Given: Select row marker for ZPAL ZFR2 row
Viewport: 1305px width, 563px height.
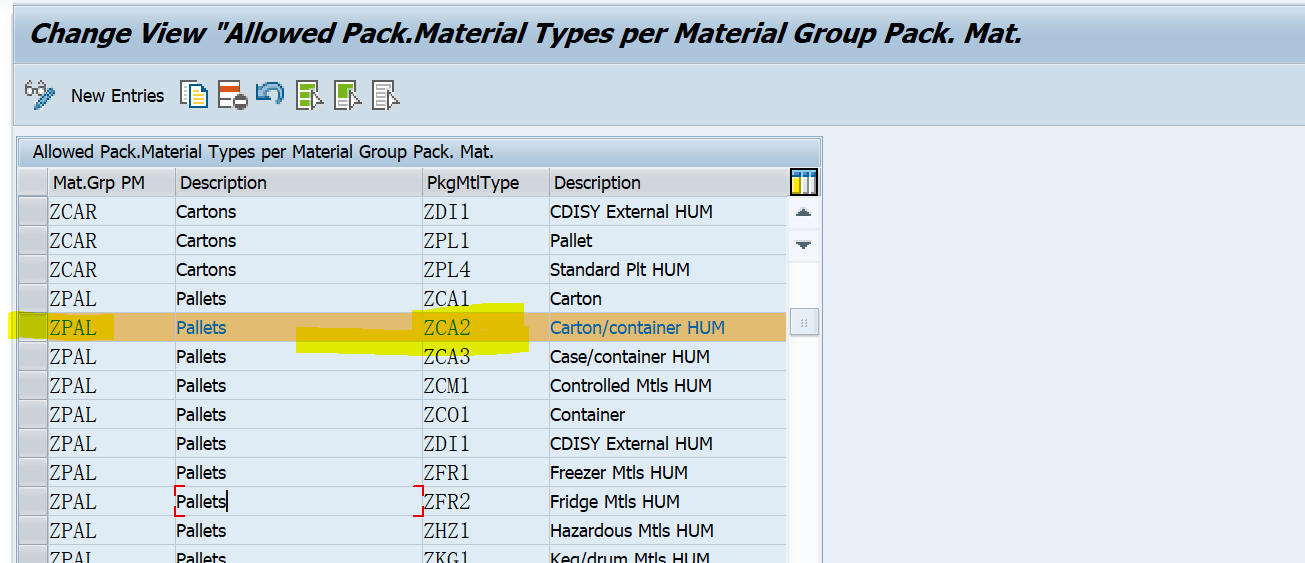Looking at the screenshot, I should click(33, 502).
